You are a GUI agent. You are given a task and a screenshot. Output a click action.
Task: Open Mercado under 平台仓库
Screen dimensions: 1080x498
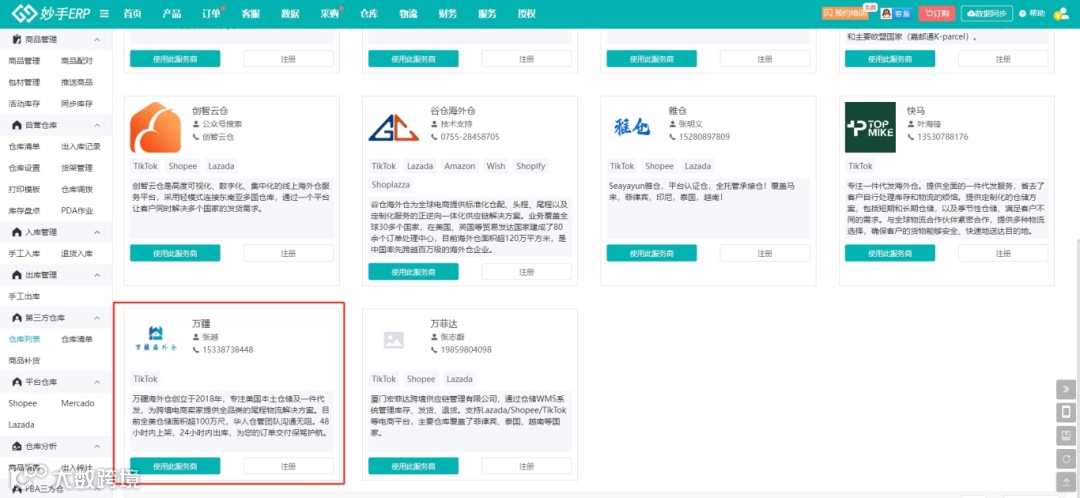(x=77, y=403)
